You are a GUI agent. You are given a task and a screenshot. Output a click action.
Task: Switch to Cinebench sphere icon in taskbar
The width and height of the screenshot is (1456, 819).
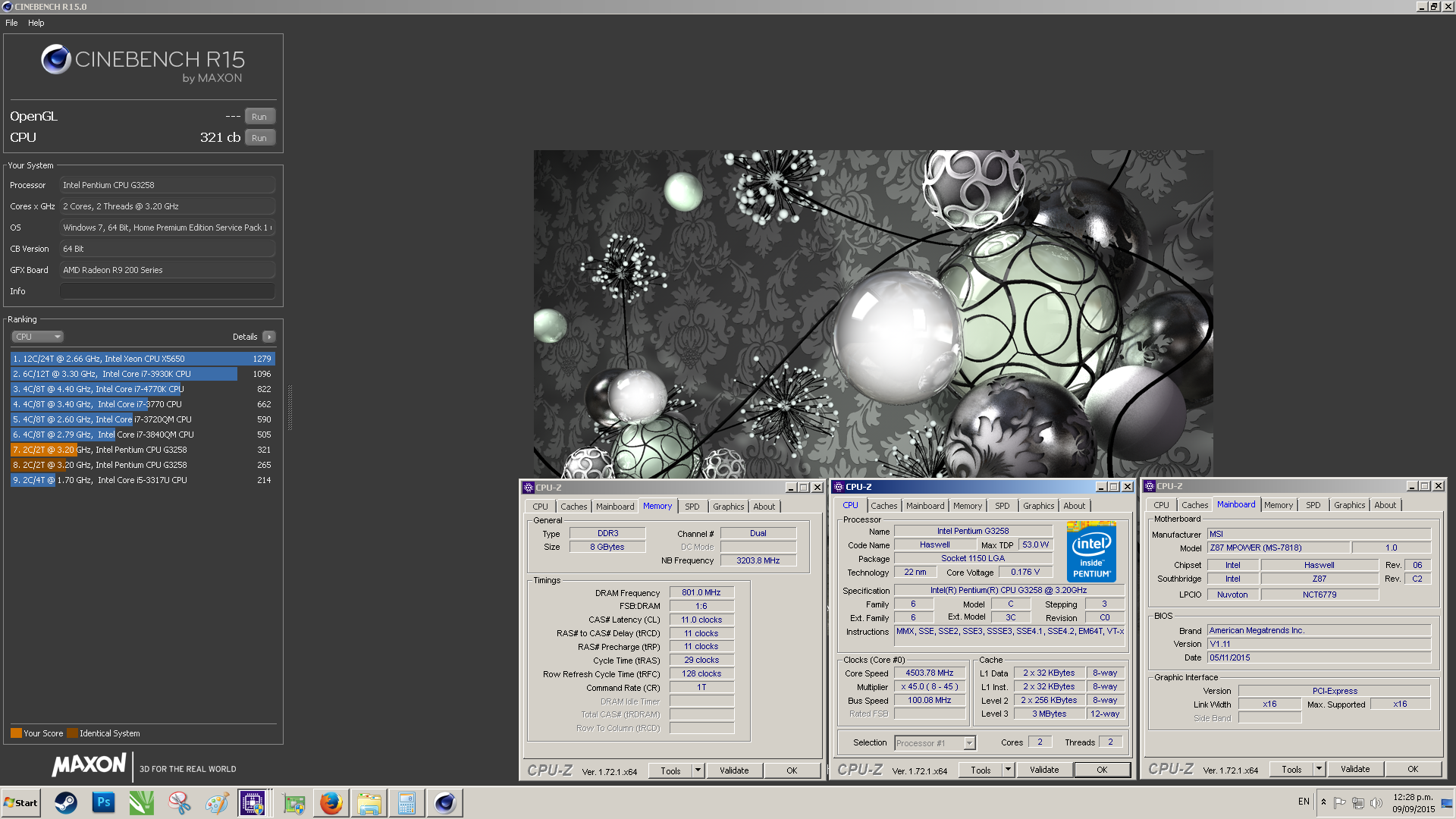[445, 802]
